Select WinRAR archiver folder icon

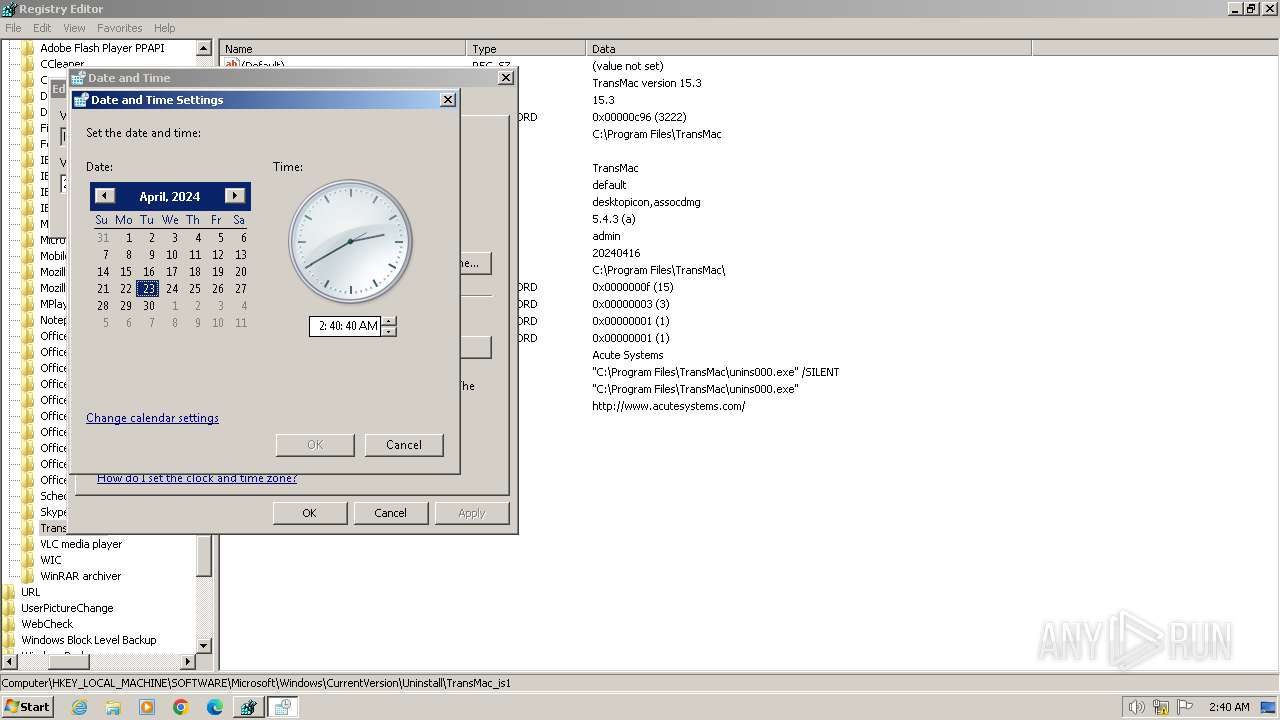28,576
